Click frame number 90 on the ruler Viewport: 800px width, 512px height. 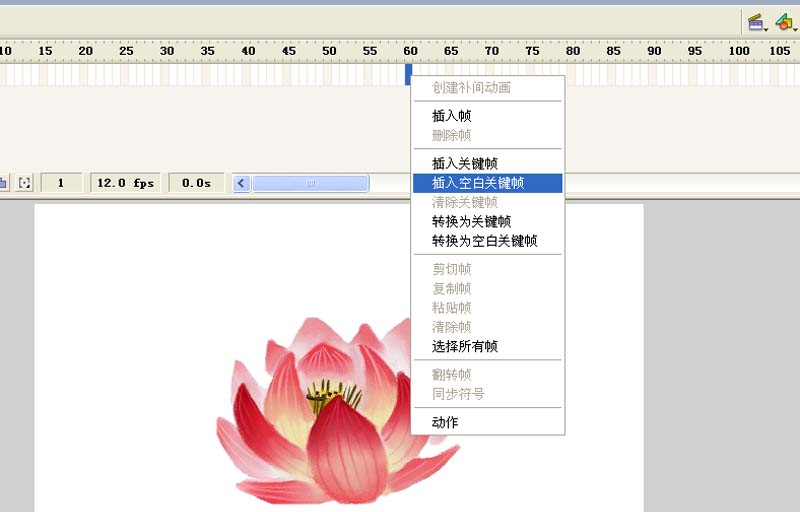point(654,51)
